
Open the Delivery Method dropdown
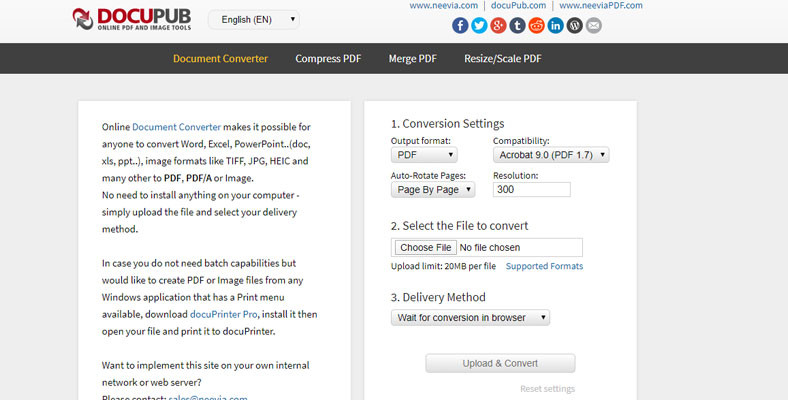coord(470,318)
